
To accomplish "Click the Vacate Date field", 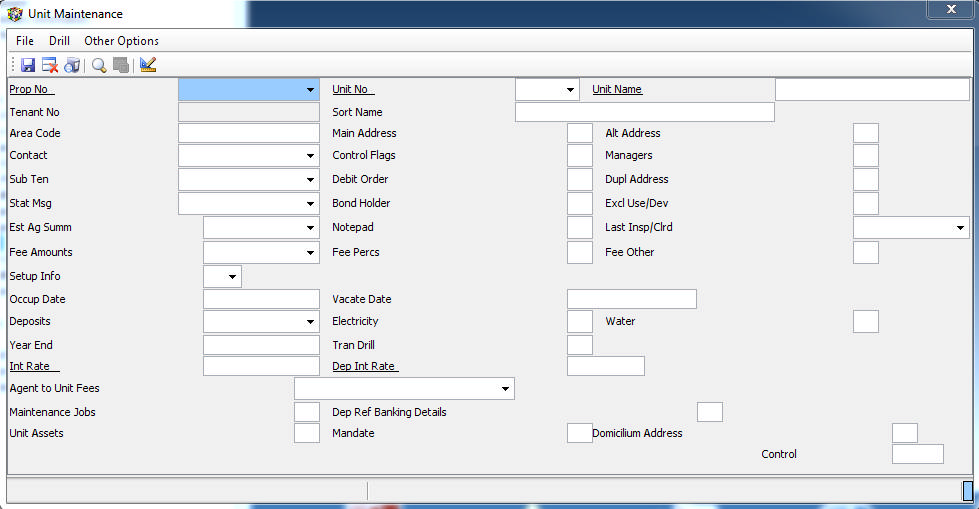I will coord(631,299).
